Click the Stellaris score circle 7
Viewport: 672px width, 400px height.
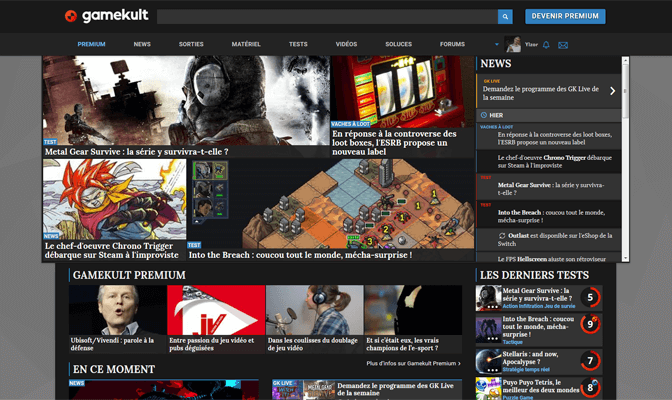pos(590,360)
